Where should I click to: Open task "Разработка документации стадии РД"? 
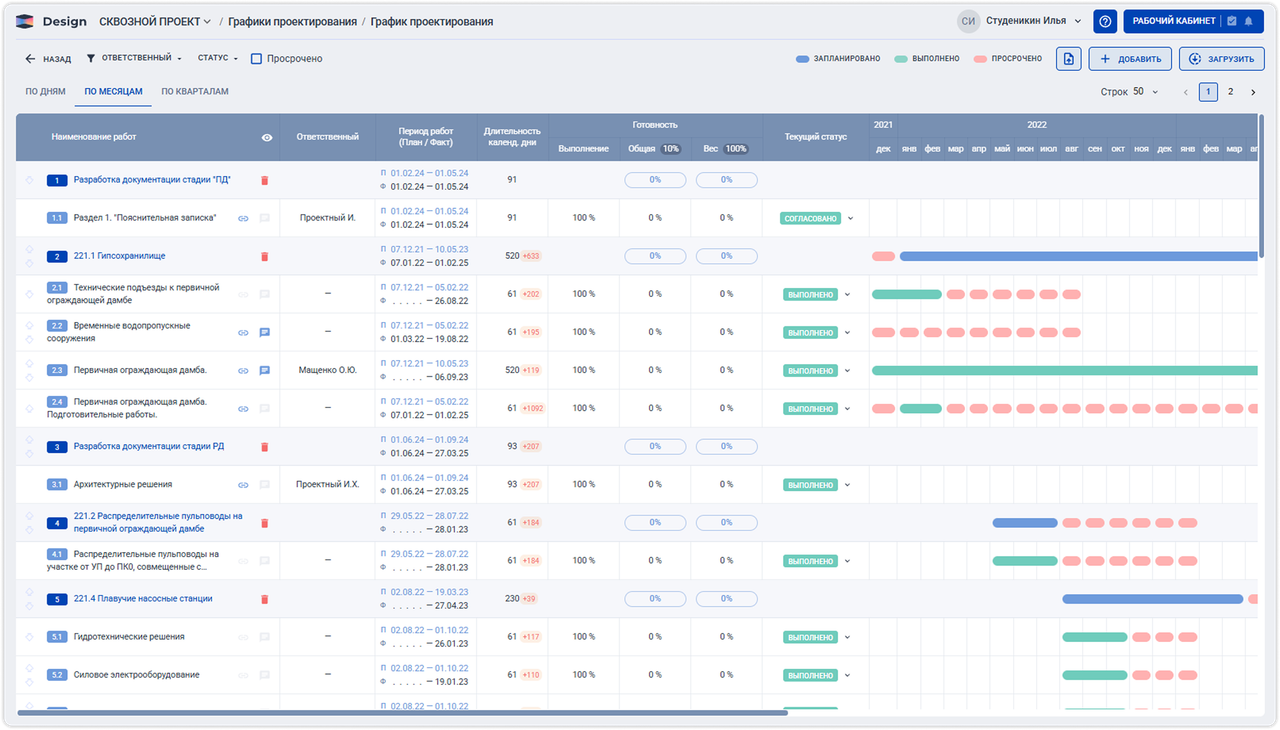click(x=150, y=446)
